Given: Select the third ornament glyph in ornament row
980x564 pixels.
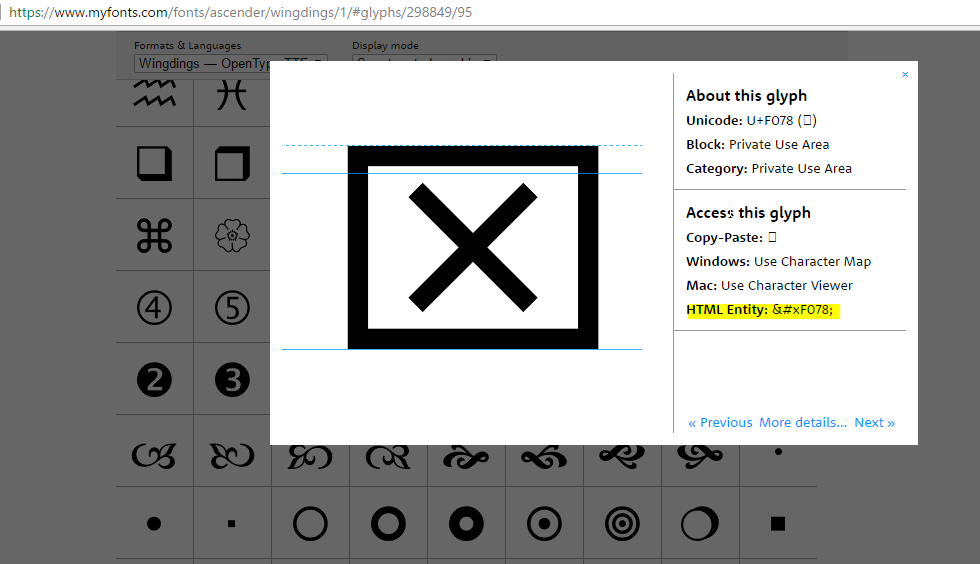Looking at the screenshot, I should (310, 457).
